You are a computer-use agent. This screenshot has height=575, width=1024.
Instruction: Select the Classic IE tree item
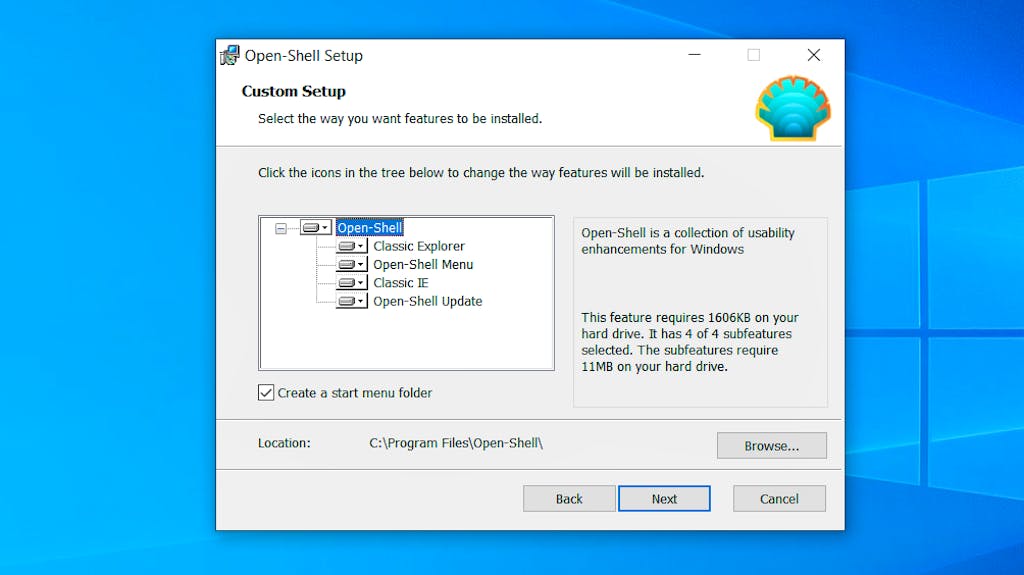(x=400, y=283)
